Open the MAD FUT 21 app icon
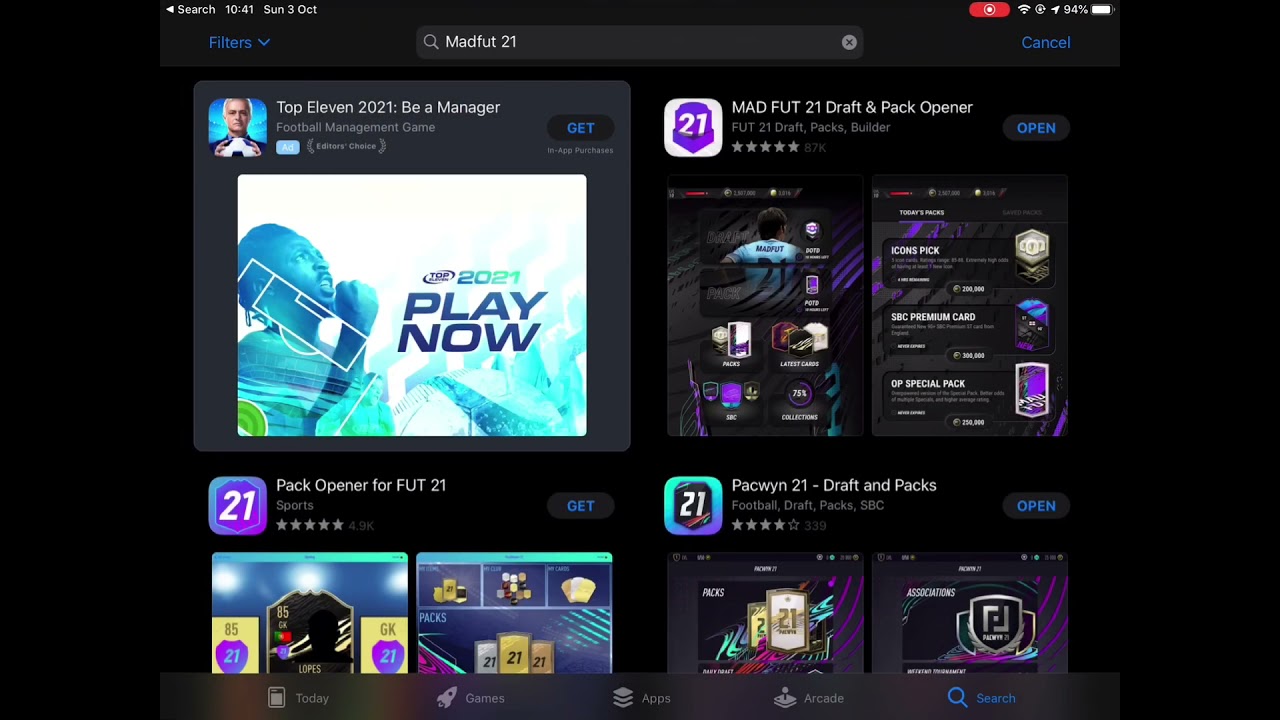1280x720 pixels. (693, 128)
